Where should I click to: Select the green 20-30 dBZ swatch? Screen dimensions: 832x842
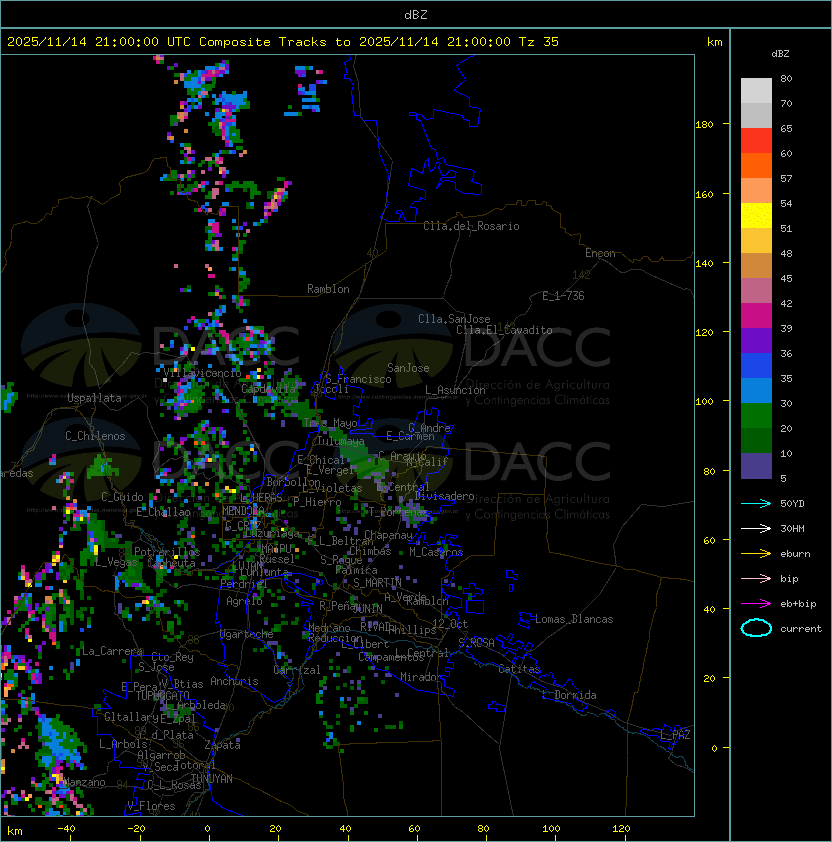[756, 416]
